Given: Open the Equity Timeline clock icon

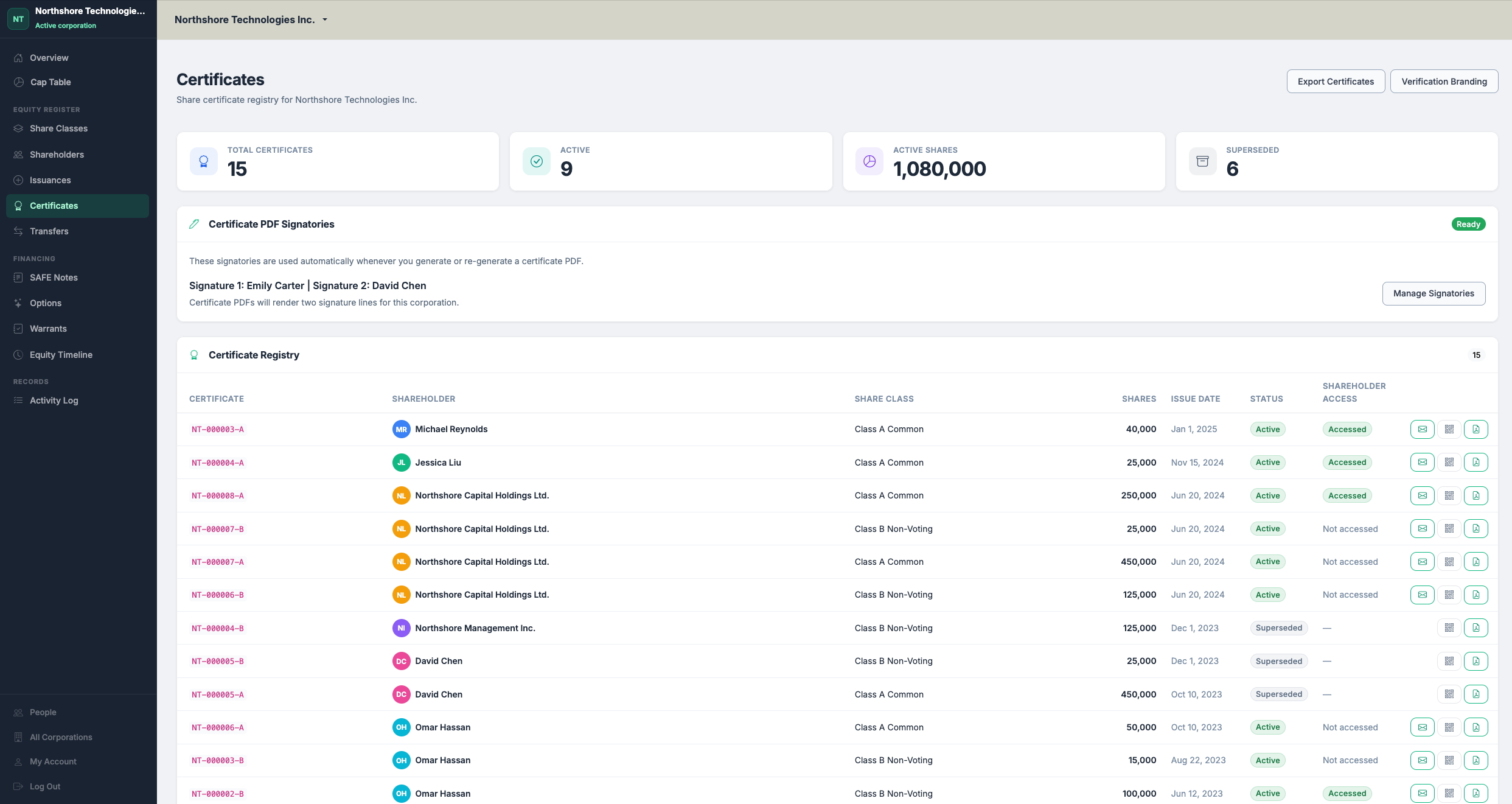Looking at the screenshot, I should point(18,354).
